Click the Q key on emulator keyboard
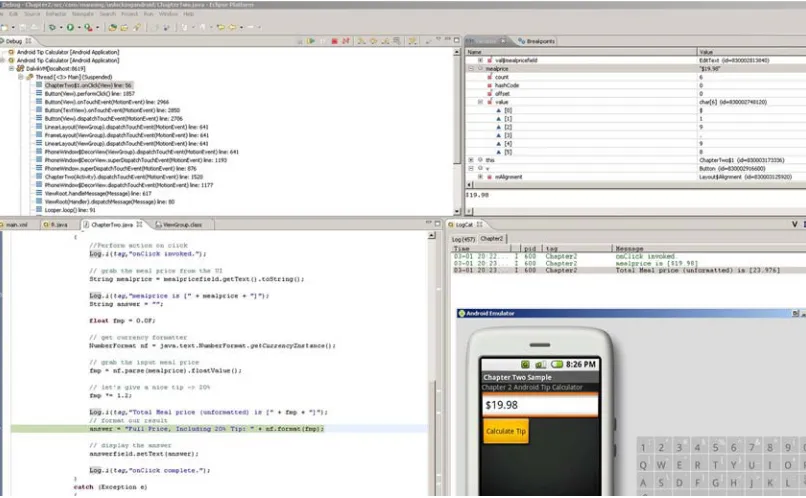This screenshot has height=498, width=806. 643,465
